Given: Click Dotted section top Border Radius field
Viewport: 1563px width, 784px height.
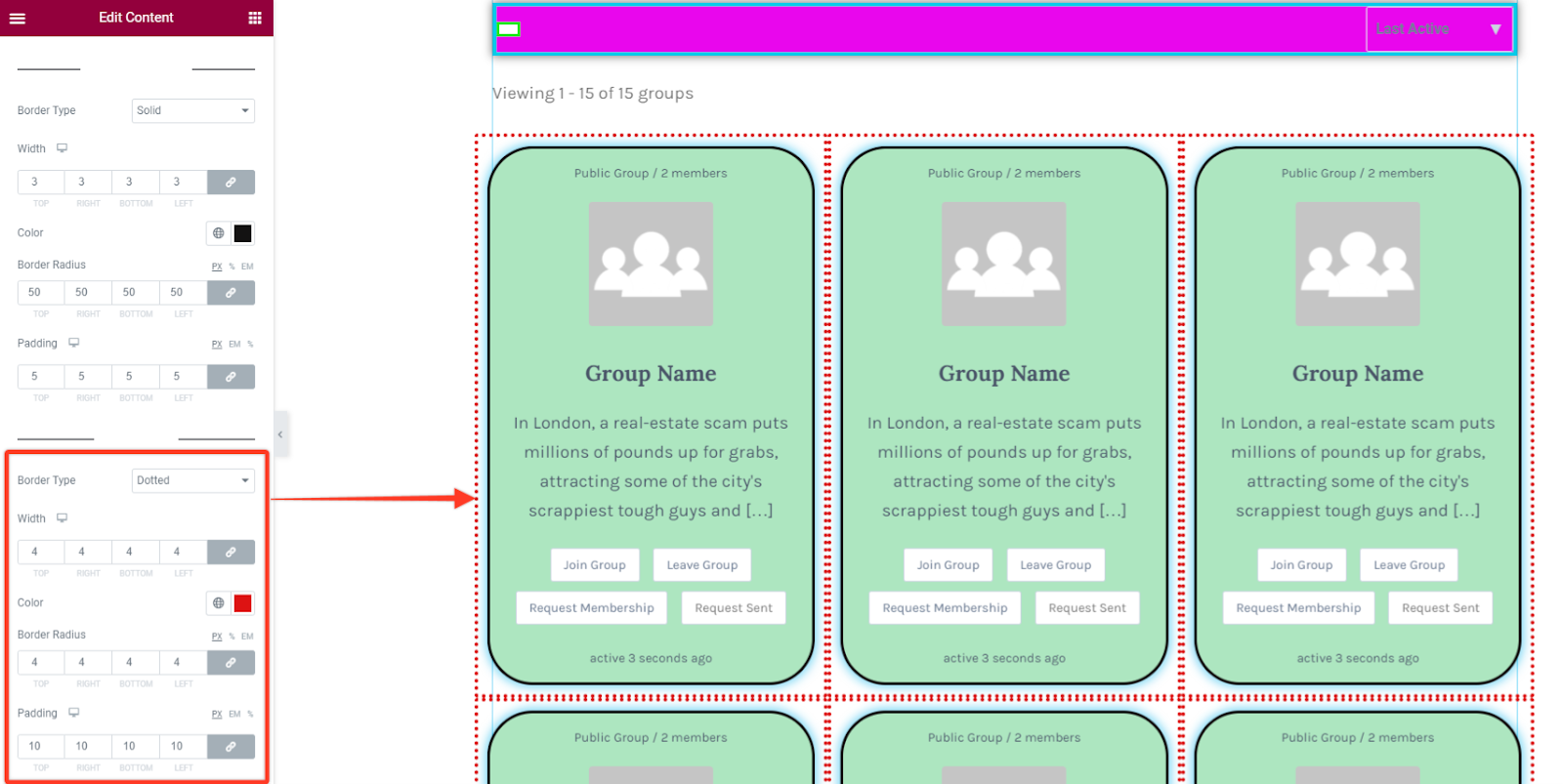Looking at the screenshot, I should (x=41, y=662).
